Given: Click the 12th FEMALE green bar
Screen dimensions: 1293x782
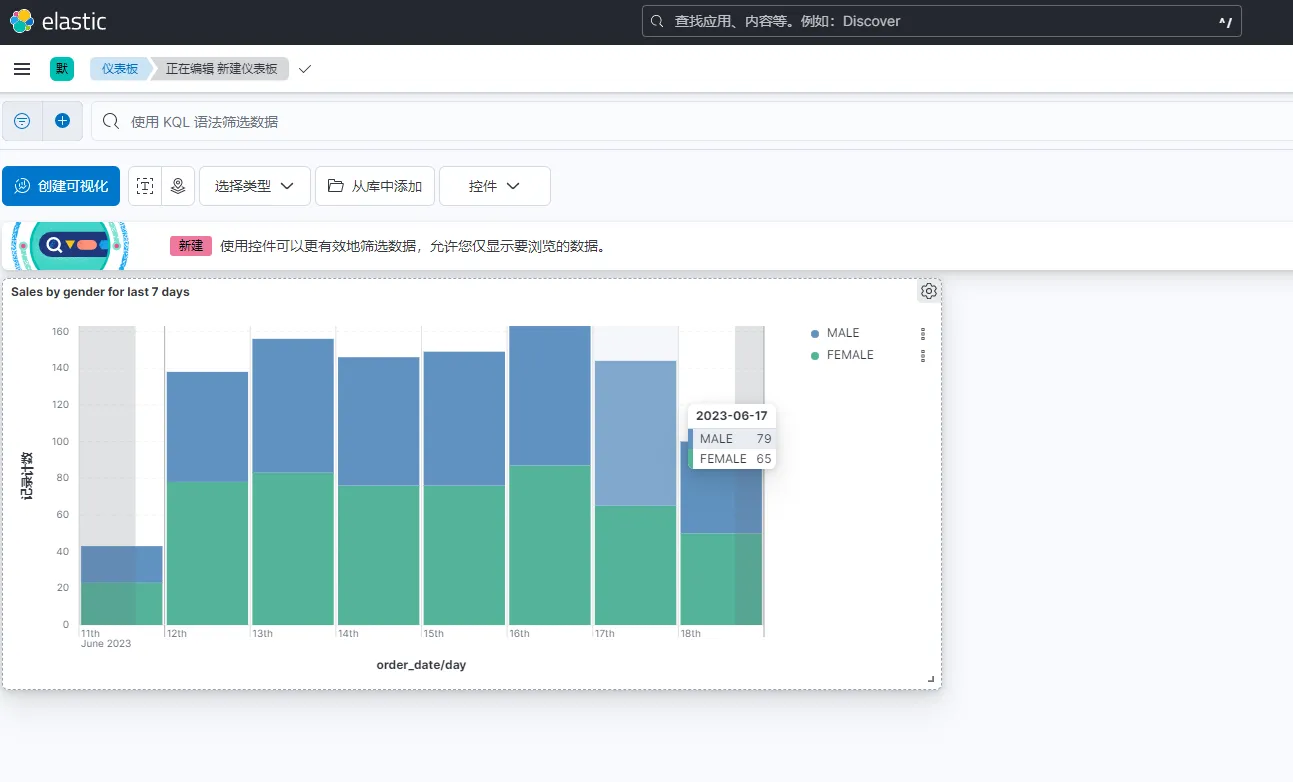Looking at the screenshot, I should (207, 553).
